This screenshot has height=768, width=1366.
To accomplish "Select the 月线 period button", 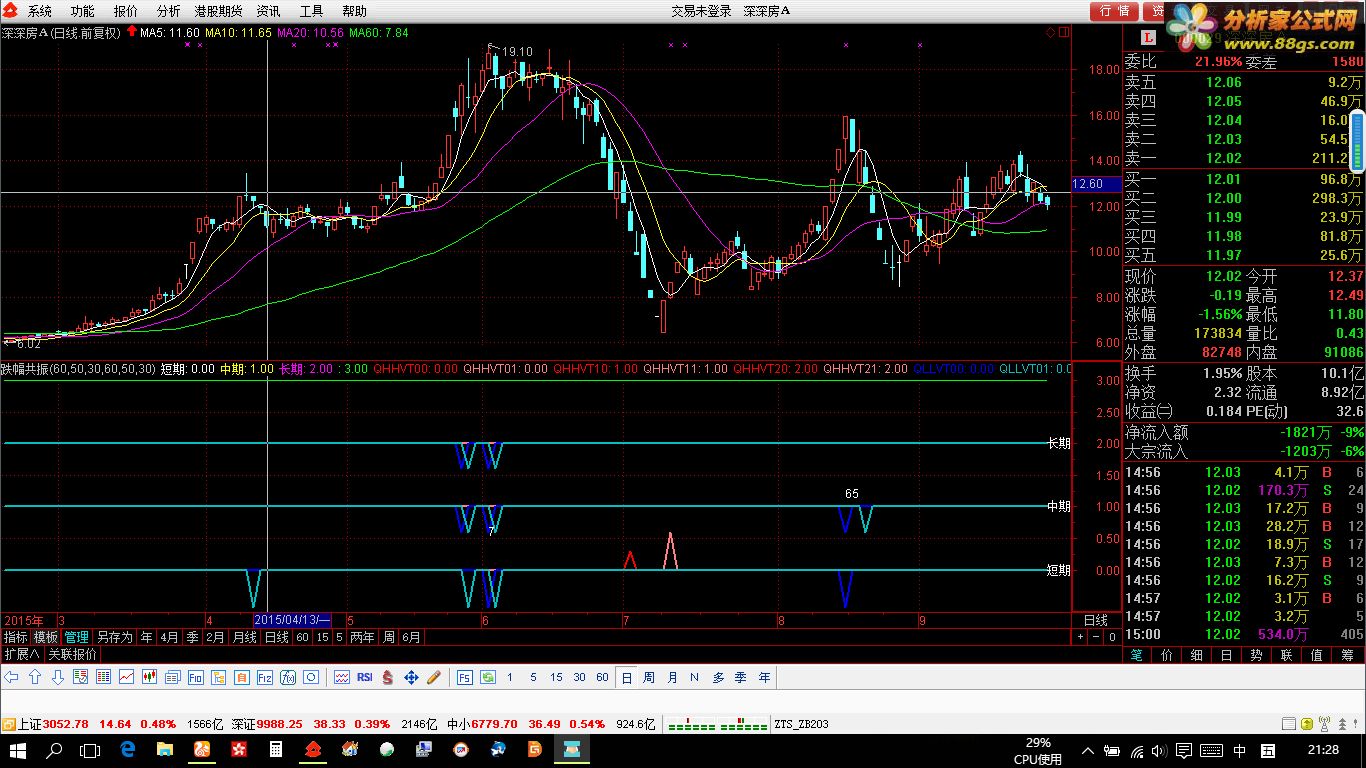I will point(244,637).
